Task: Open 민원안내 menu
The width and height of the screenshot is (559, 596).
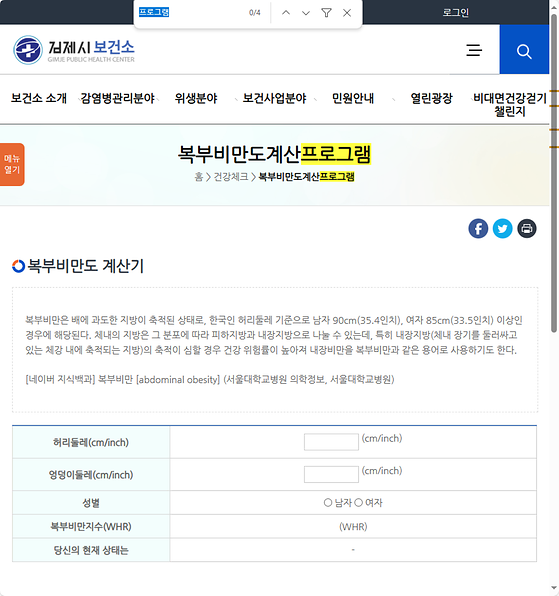Action: (353, 98)
